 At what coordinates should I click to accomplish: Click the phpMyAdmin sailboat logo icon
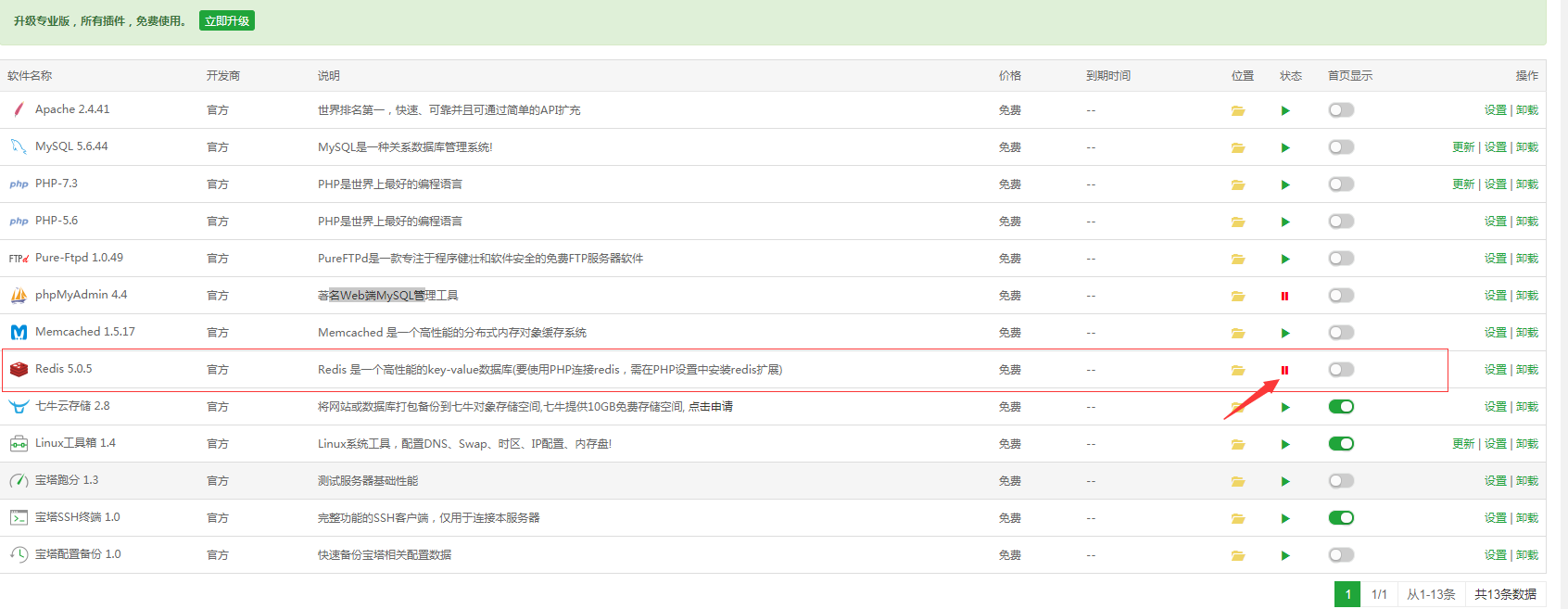tap(19, 295)
